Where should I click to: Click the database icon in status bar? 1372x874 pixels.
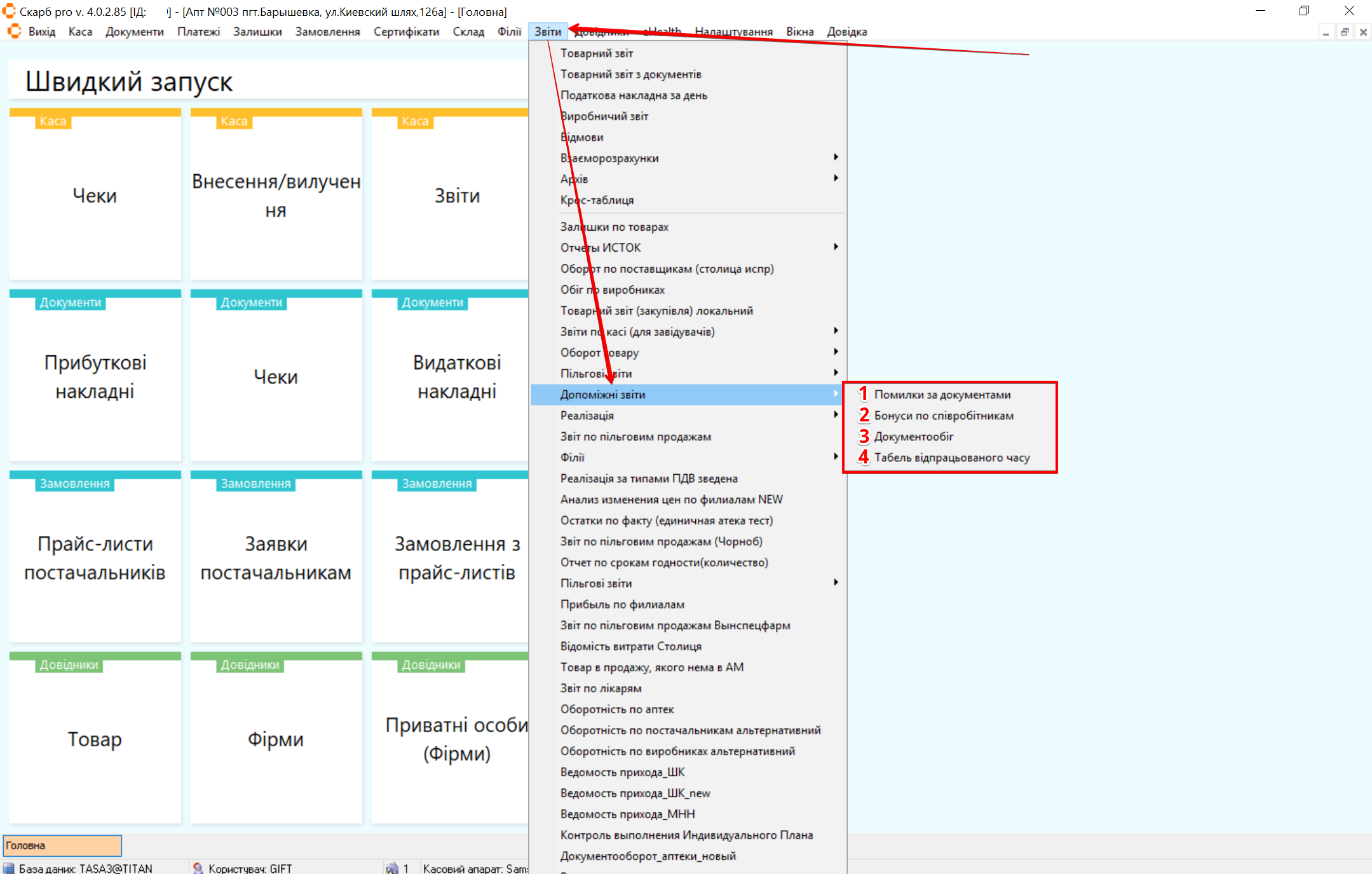(x=9, y=868)
